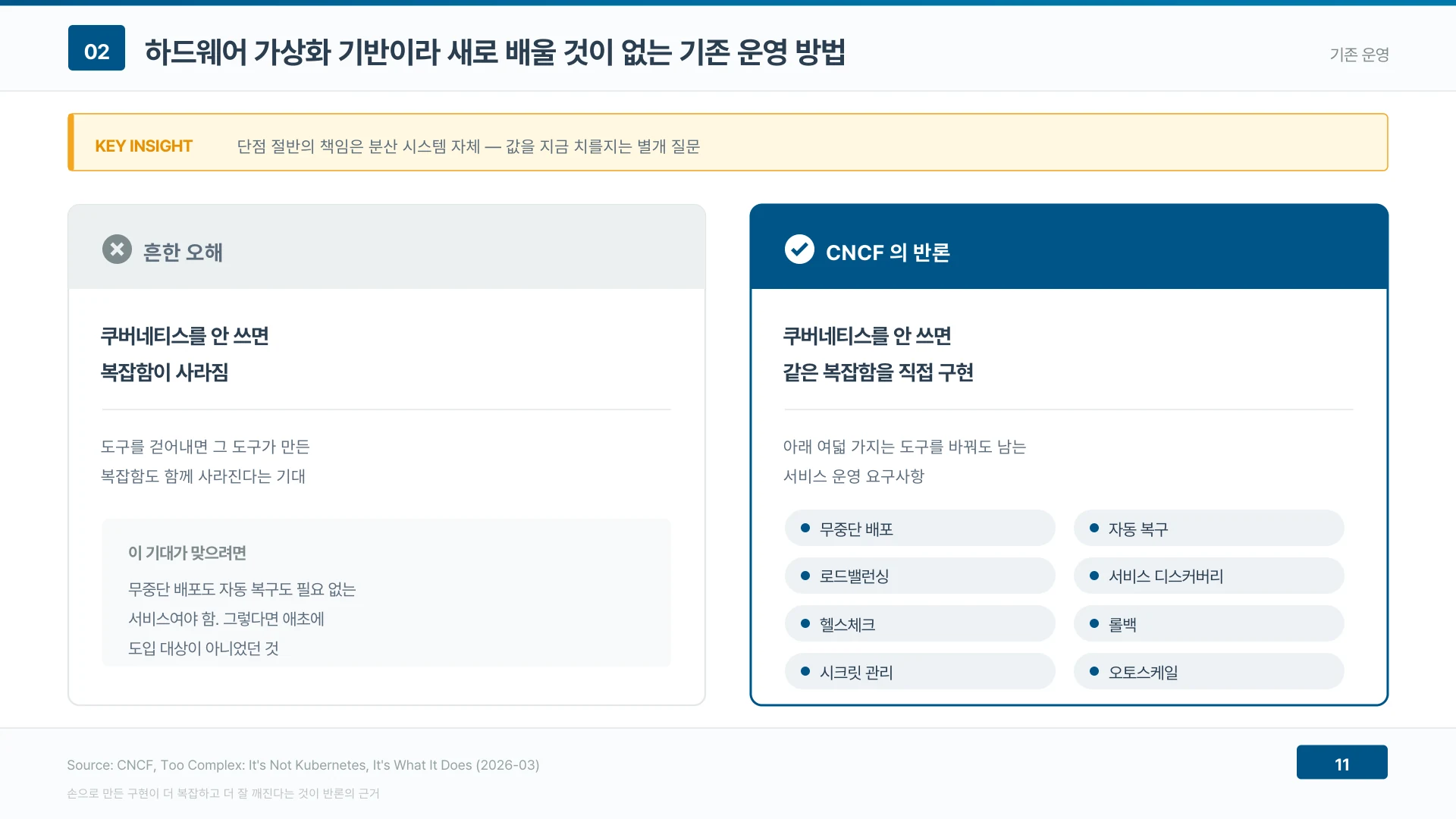Select the 헬스체크 pill

coord(920,624)
